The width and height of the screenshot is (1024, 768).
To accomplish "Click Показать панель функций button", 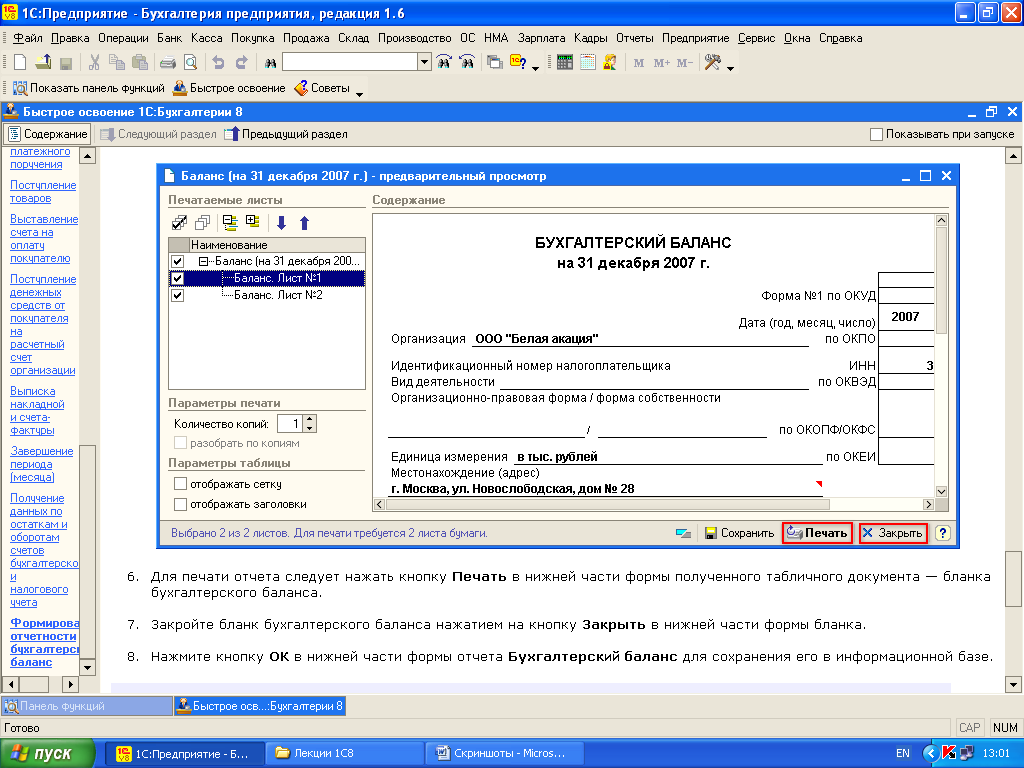I will click(89, 88).
